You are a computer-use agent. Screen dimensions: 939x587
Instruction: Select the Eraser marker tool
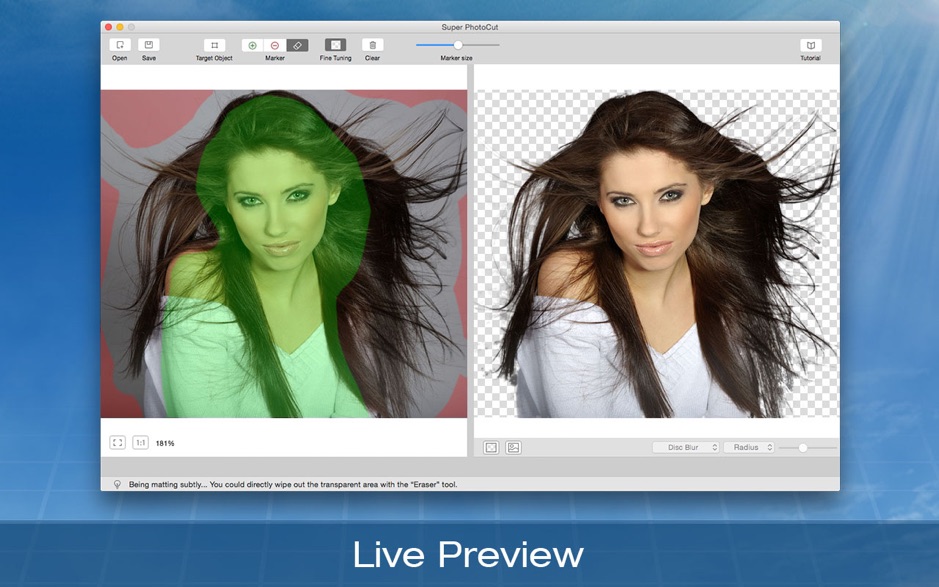296,45
